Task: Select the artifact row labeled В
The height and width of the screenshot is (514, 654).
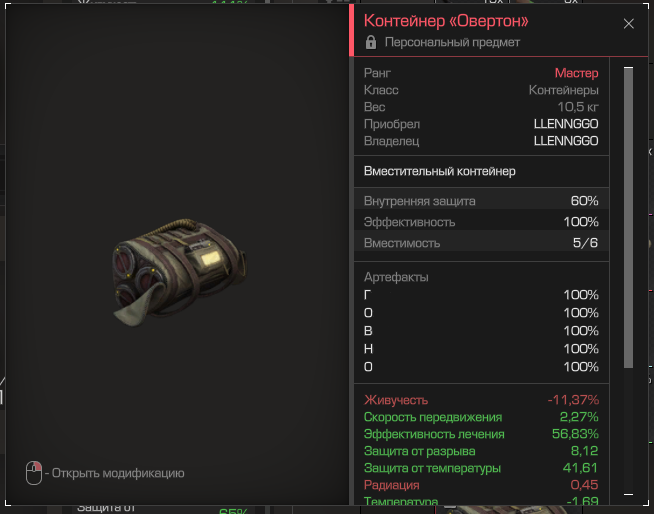Action: (481, 331)
